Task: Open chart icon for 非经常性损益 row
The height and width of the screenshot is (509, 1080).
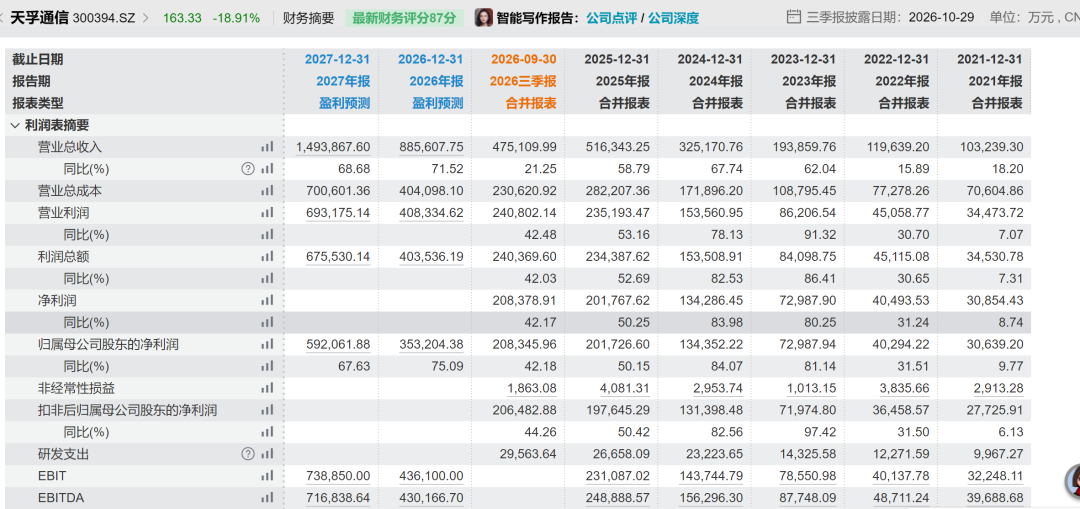Action: click(x=267, y=388)
